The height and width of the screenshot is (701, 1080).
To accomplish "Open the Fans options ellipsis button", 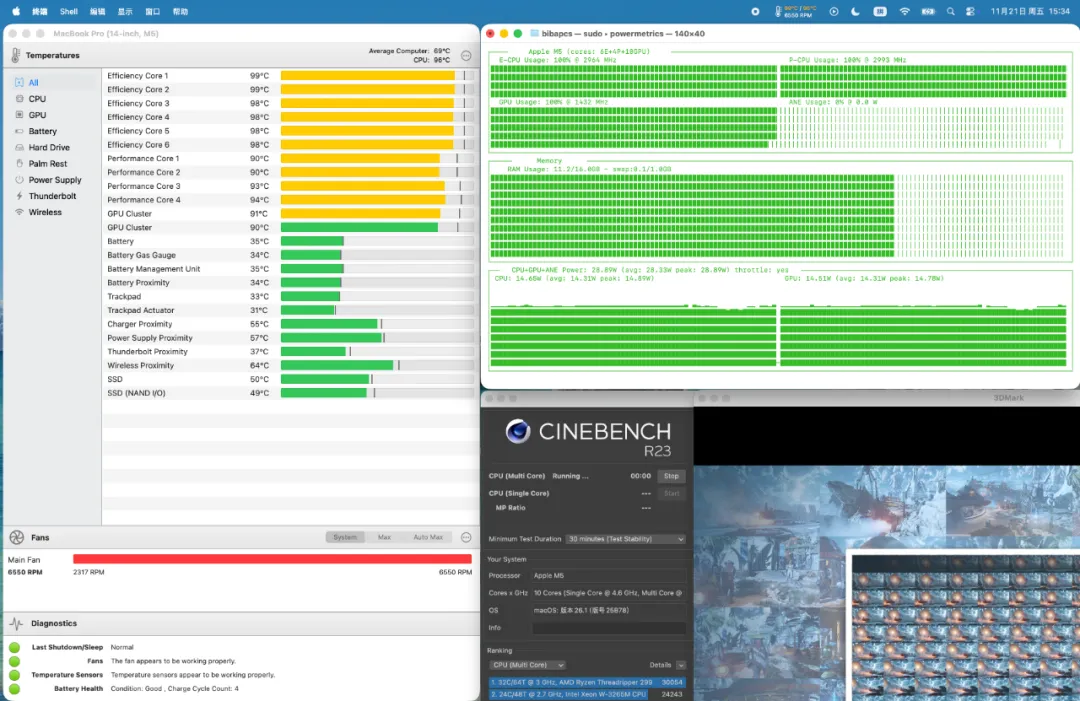I will tap(466, 537).
